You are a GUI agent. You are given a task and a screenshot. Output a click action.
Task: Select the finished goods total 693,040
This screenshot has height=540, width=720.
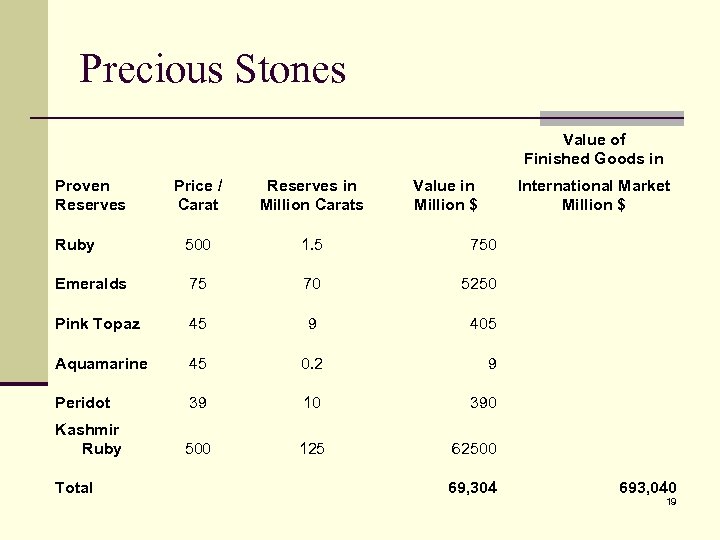pyautogui.click(x=648, y=488)
